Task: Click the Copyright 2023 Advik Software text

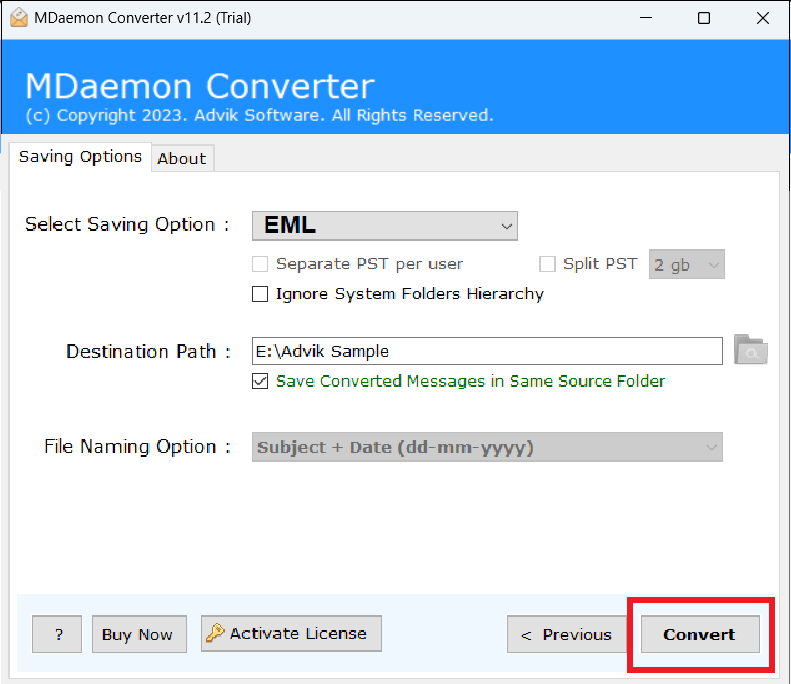Action: (259, 116)
